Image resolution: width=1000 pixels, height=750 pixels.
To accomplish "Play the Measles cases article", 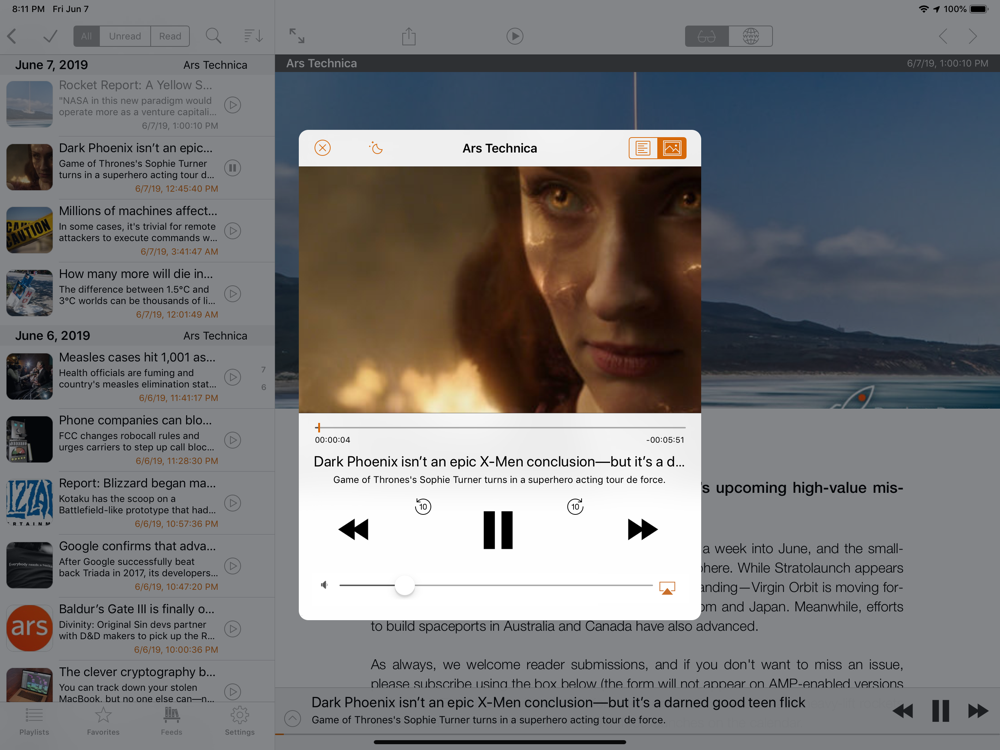I will pos(233,378).
